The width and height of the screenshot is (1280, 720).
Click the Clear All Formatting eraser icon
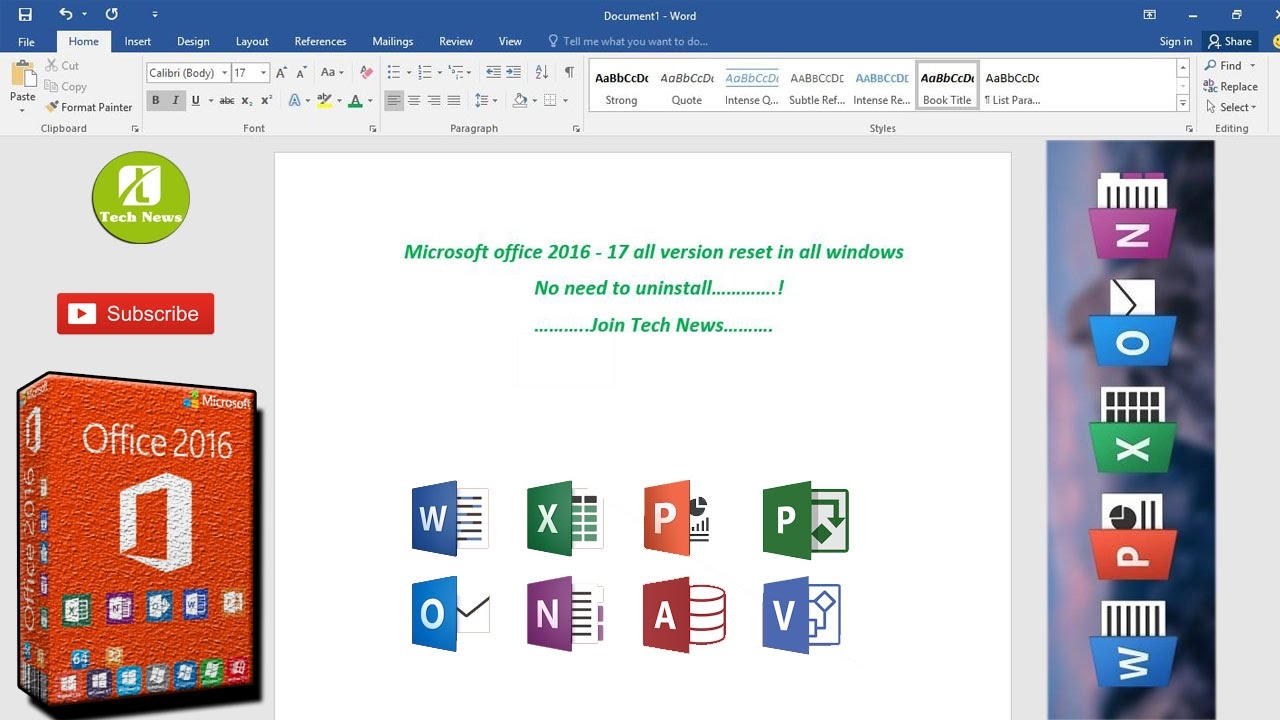(x=366, y=73)
